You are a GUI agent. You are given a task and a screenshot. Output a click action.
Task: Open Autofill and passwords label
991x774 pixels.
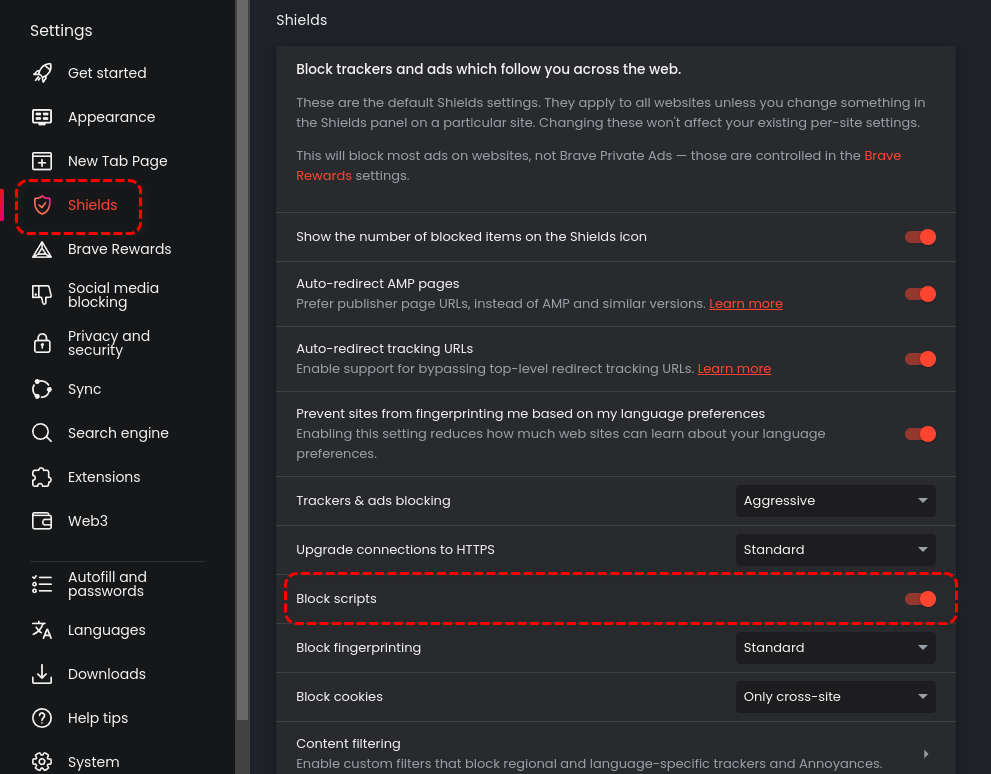tap(107, 584)
